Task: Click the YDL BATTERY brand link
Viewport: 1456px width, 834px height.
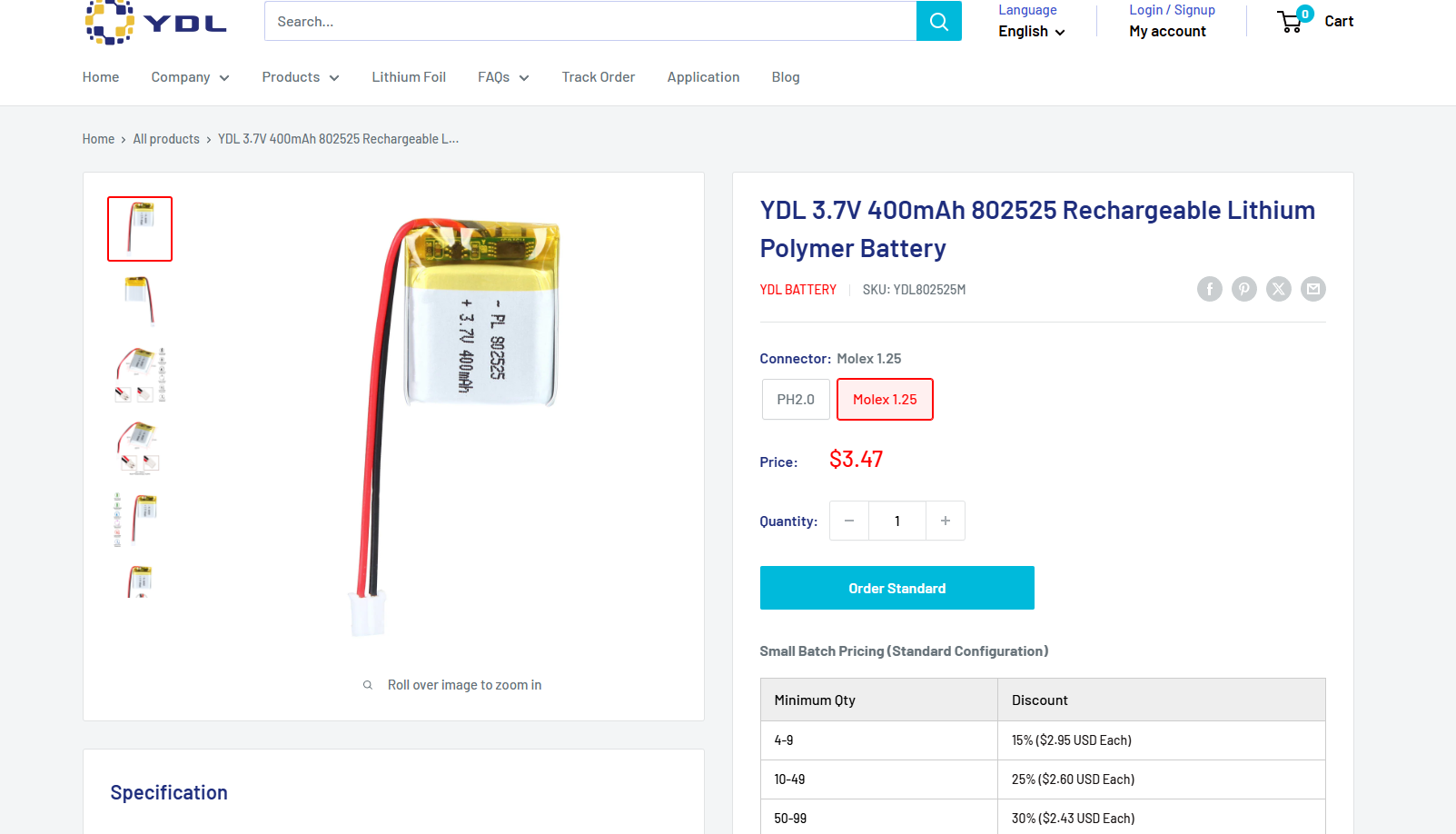Action: point(798,290)
